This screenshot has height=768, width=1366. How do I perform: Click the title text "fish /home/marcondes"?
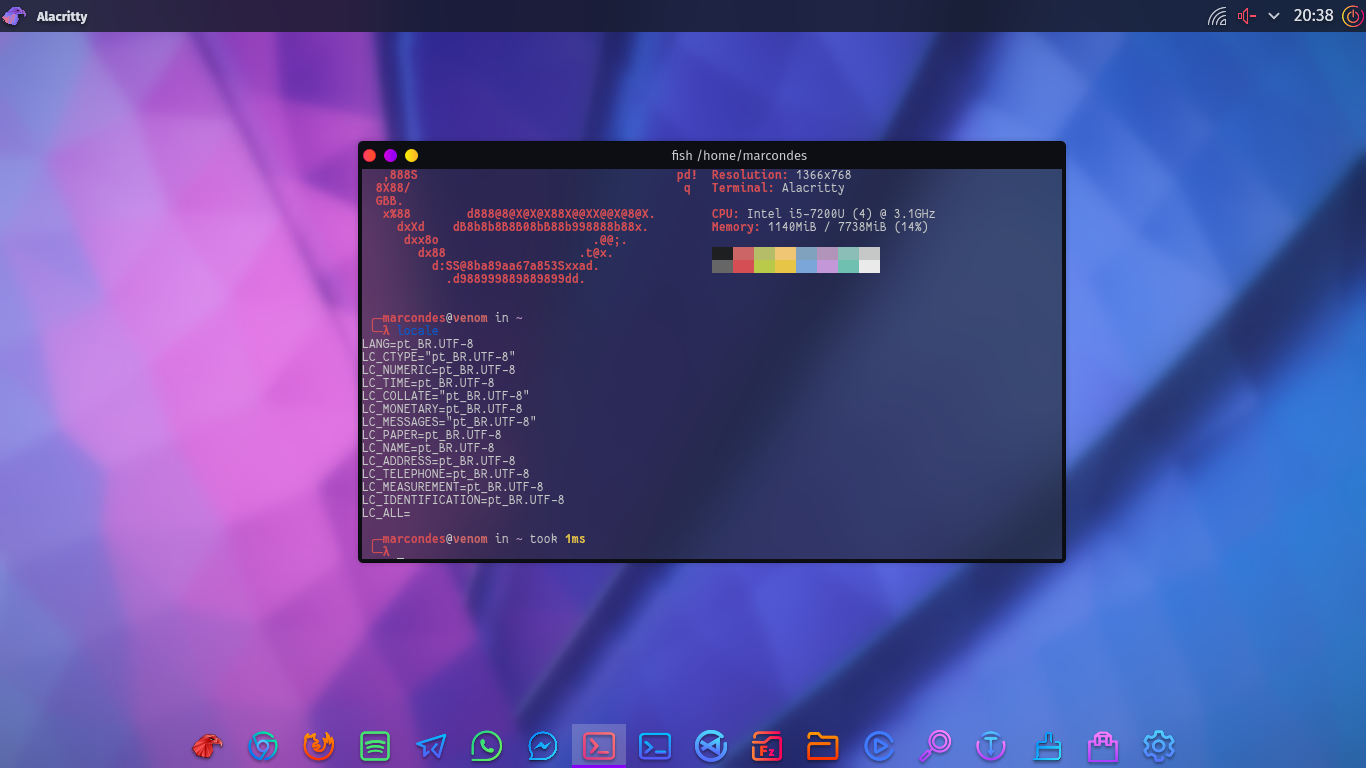click(739, 156)
